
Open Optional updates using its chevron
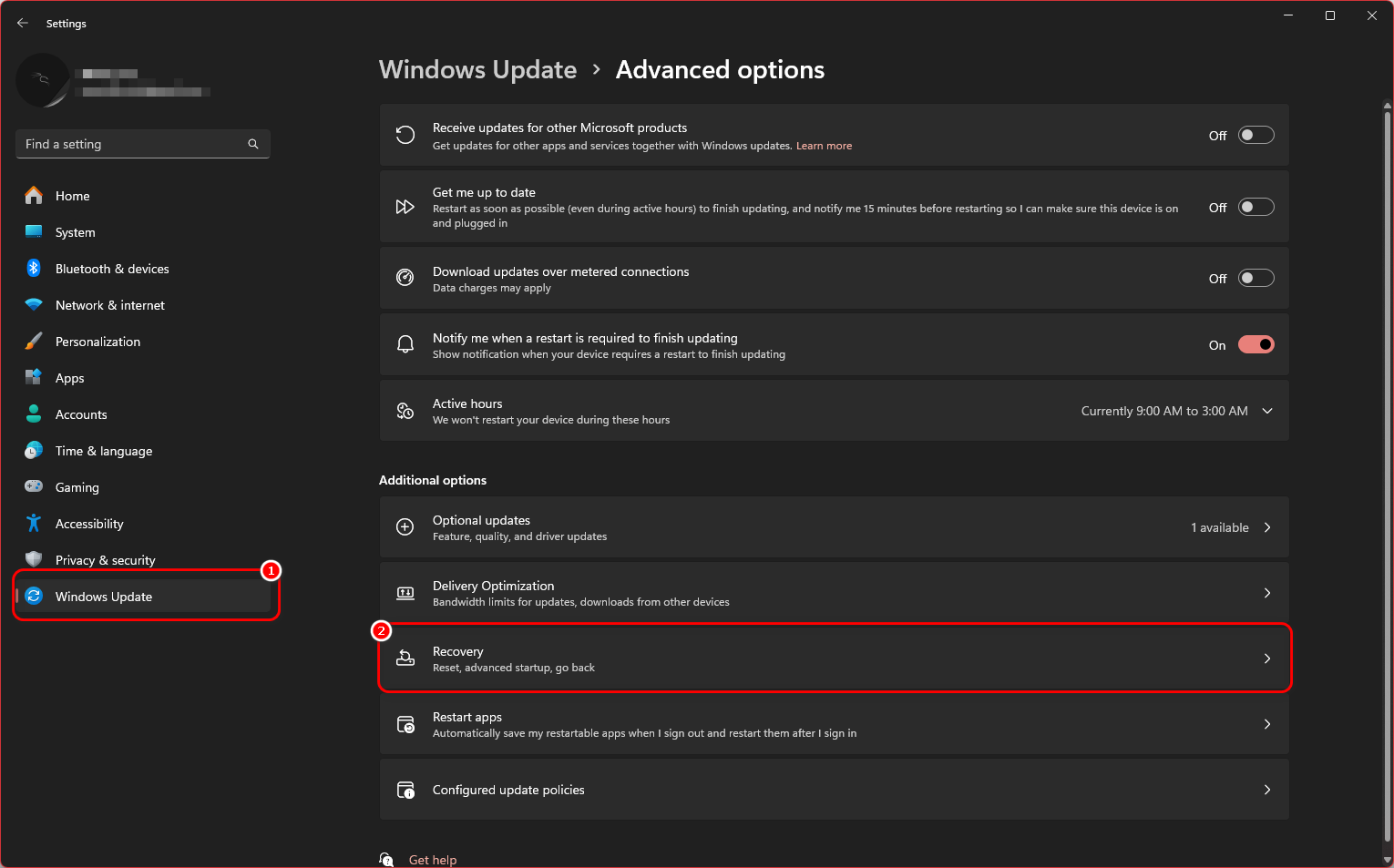point(1267,527)
